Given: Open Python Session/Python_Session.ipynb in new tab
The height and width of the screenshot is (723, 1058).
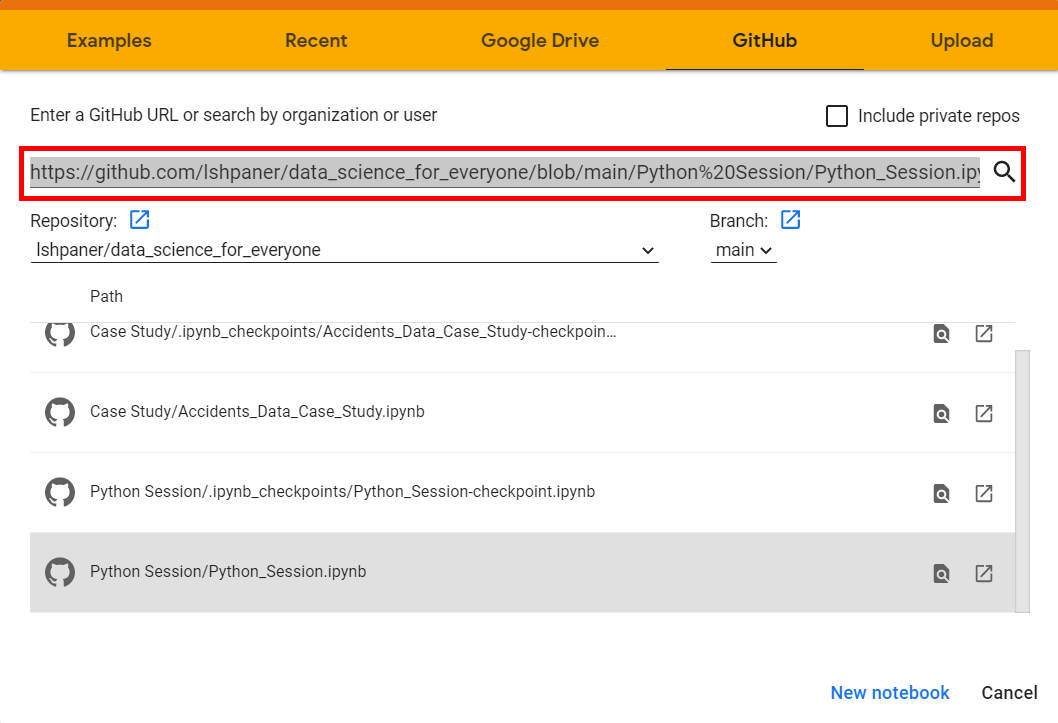Looking at the screenshot, I should click(984, 573).
